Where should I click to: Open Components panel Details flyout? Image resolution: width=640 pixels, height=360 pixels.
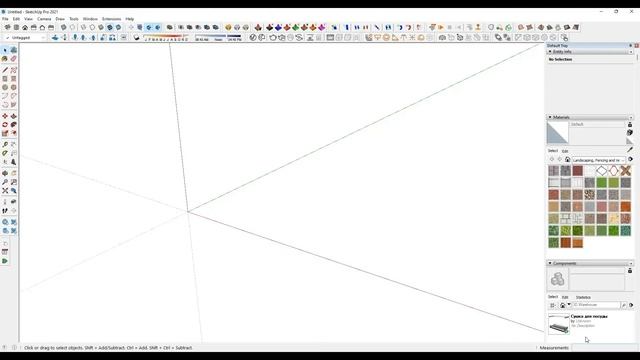tap(631, 305)
